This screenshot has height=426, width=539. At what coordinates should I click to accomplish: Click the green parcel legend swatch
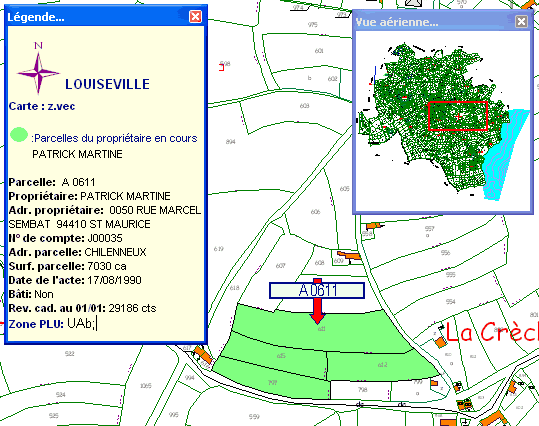[19, 134]
